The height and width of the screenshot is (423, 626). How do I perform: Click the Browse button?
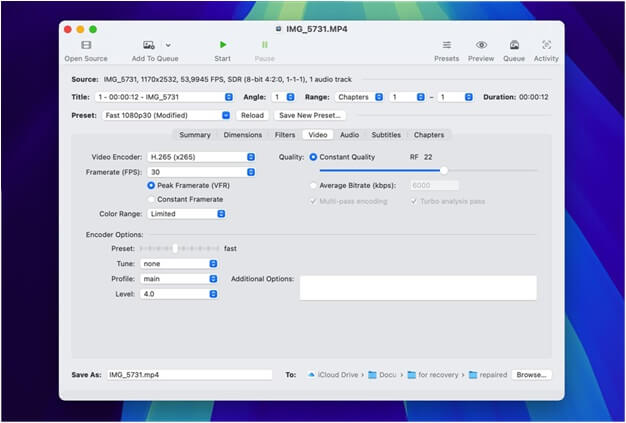tap(531, 375)
